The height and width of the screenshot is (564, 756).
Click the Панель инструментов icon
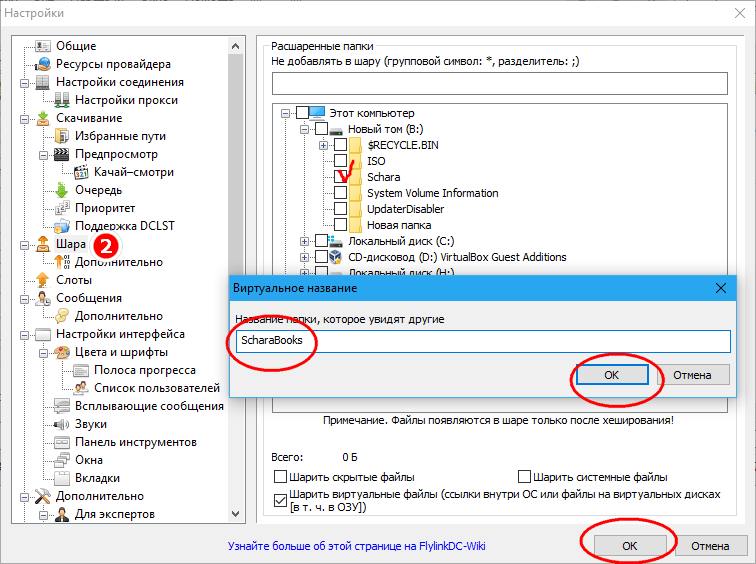pos(62,442)
